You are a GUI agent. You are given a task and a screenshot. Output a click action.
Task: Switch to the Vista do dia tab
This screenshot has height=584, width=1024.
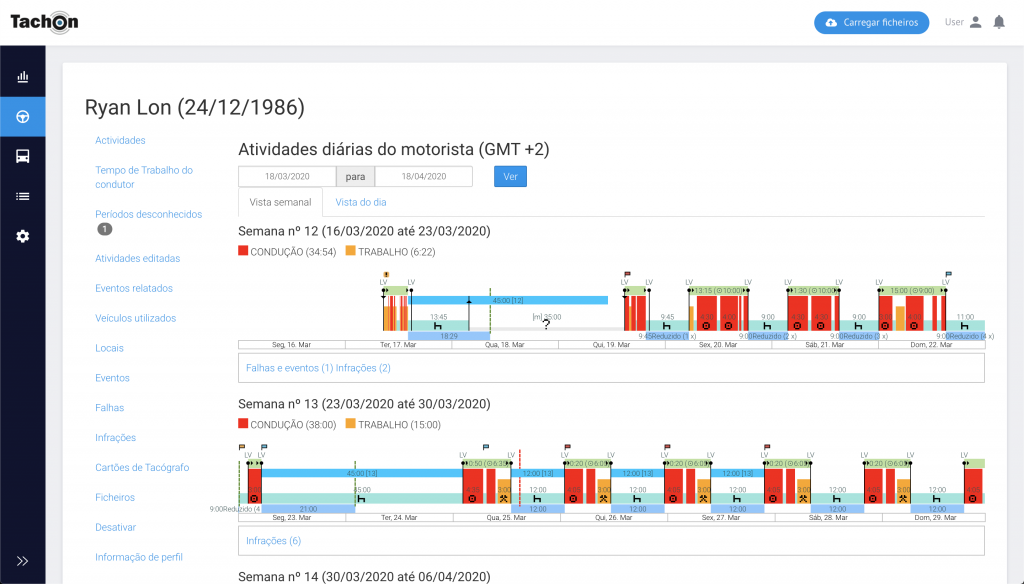click(x=361, y=202)
